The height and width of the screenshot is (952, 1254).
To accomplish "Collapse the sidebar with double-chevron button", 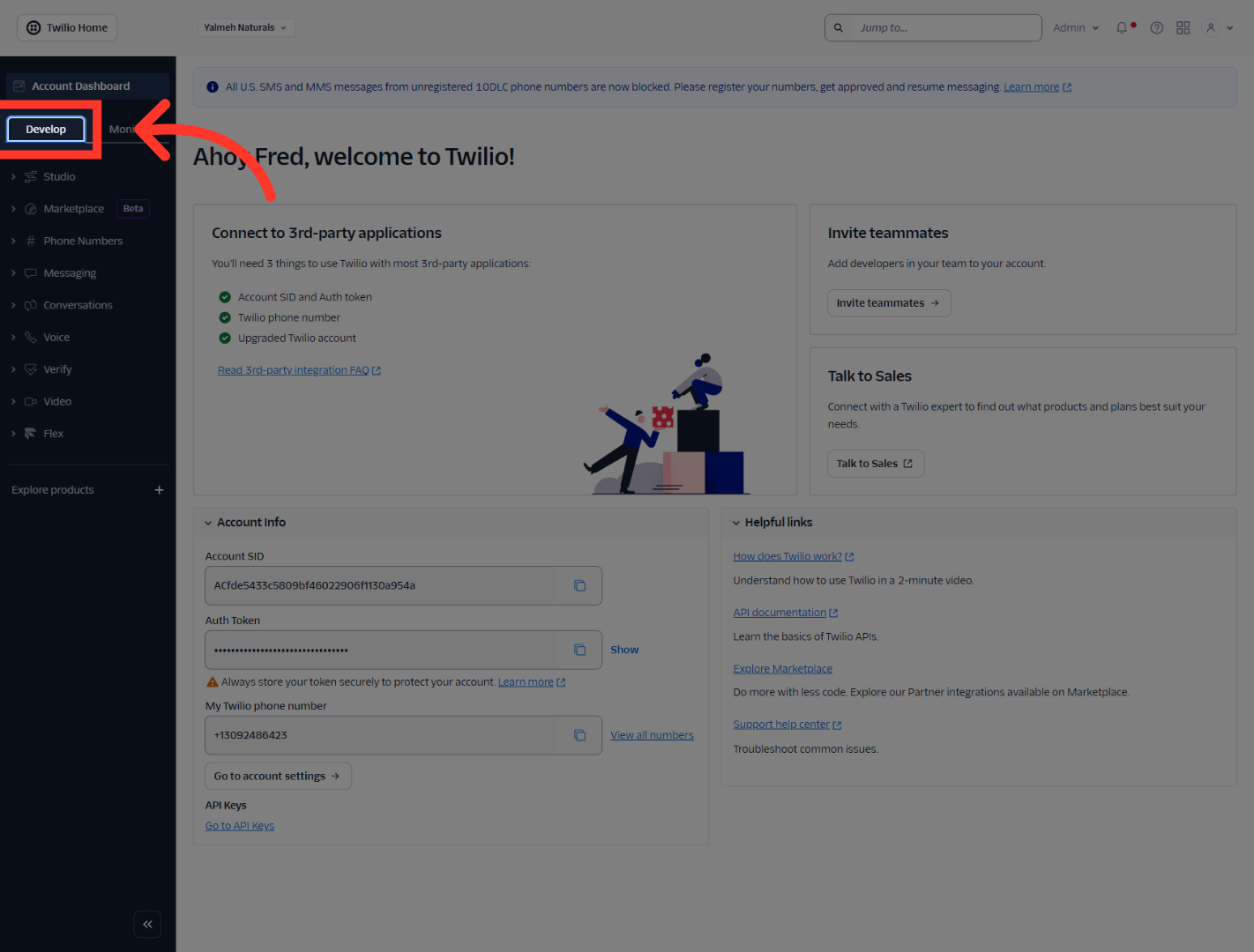I will (147, 924).
